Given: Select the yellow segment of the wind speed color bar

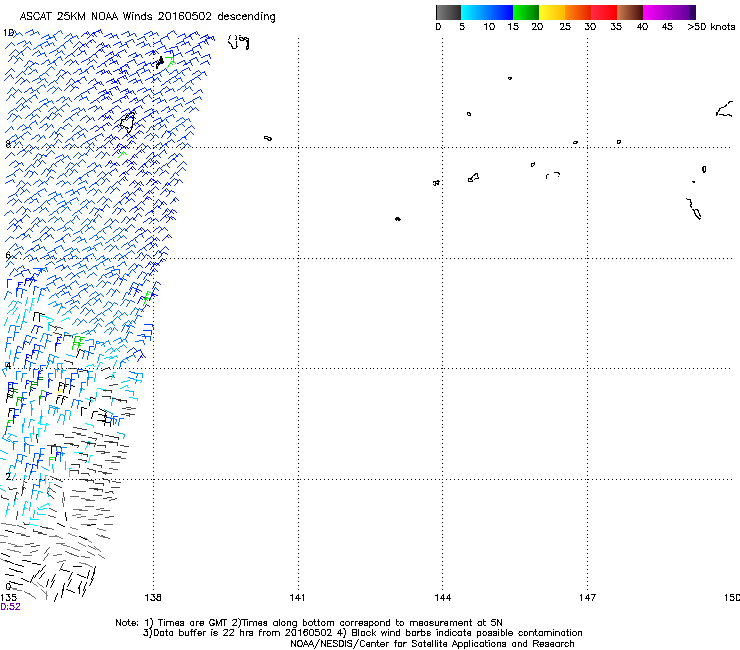Looking at the screenshot, I should point(552,12).
